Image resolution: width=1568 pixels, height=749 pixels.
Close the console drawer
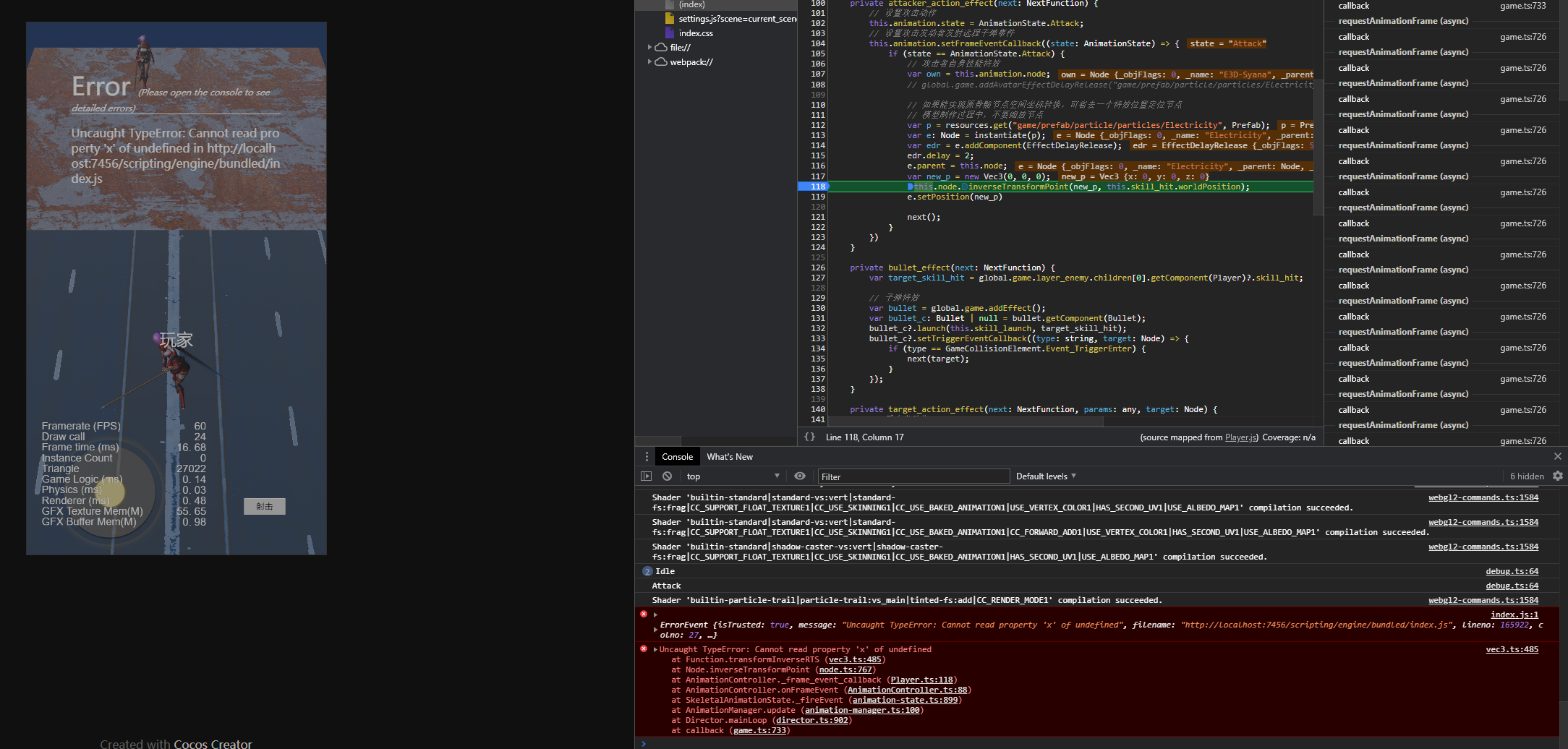(1558, 456)
